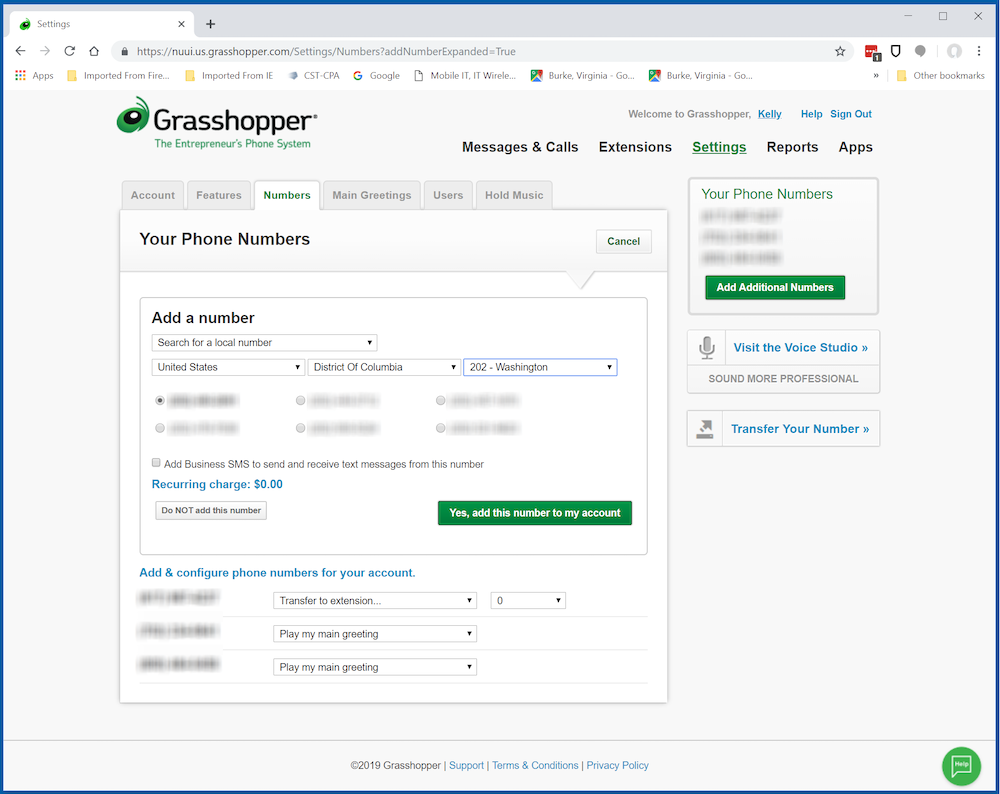Screen dimensions: 1000x794
Task: Open the extension number dropdown showing 0
Action: (x=528, y=600)
